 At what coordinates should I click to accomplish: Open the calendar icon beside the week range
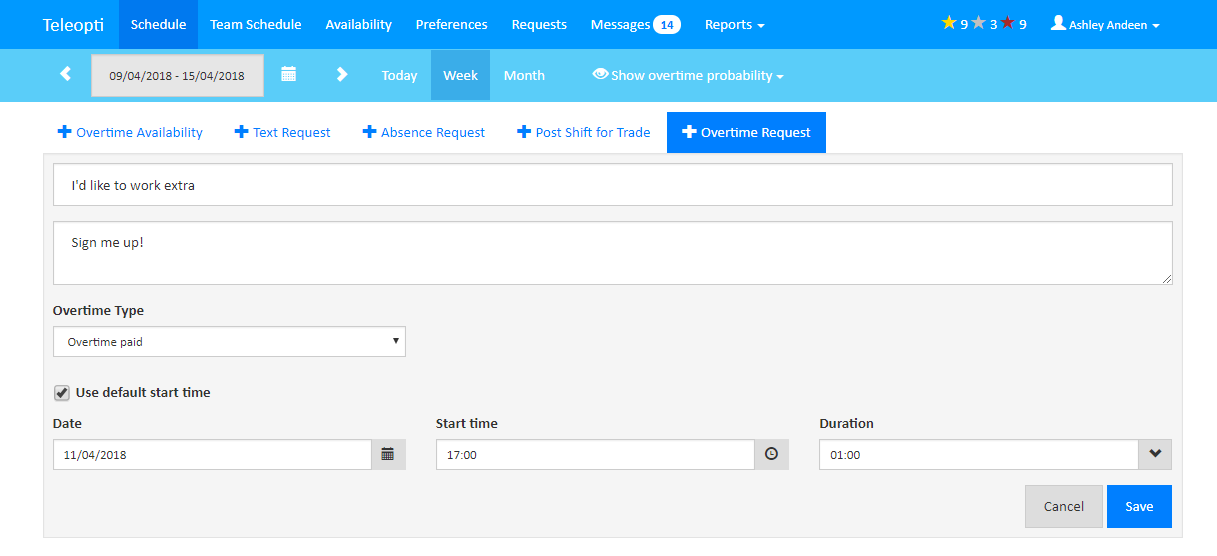(288, 74)
